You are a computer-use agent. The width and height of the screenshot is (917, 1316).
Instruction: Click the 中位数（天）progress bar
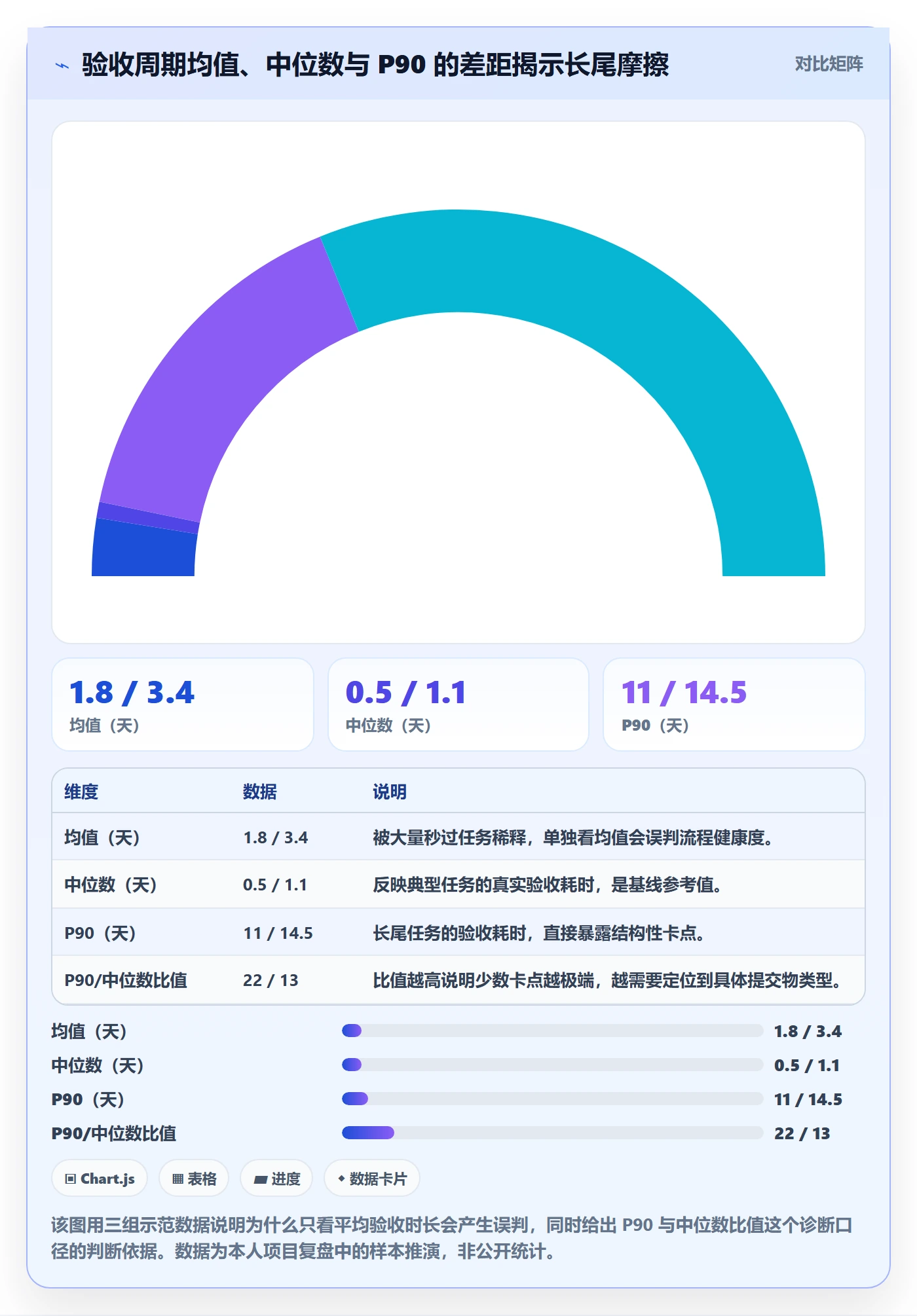pos(552,1065)
